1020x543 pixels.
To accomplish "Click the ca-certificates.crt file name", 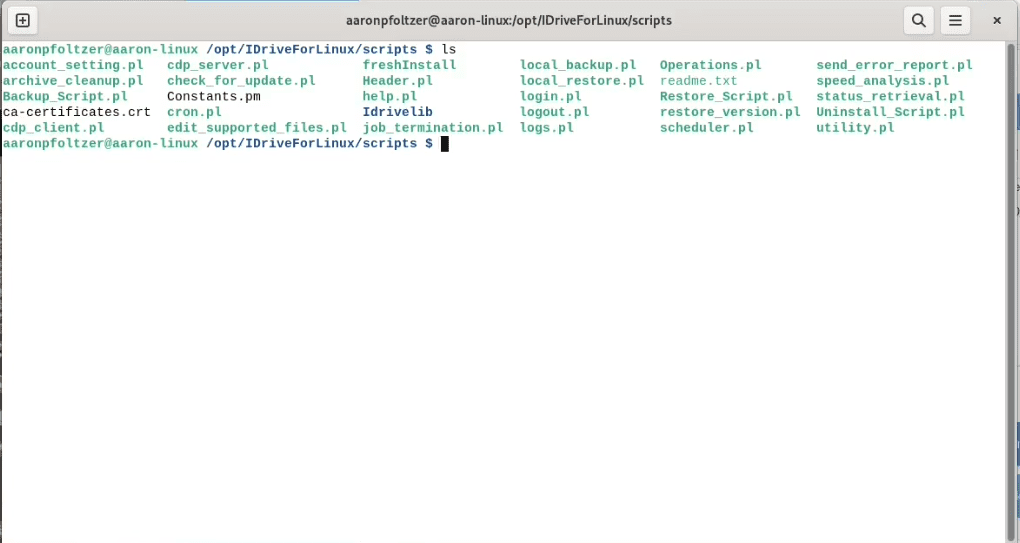I will coord(77,112).
